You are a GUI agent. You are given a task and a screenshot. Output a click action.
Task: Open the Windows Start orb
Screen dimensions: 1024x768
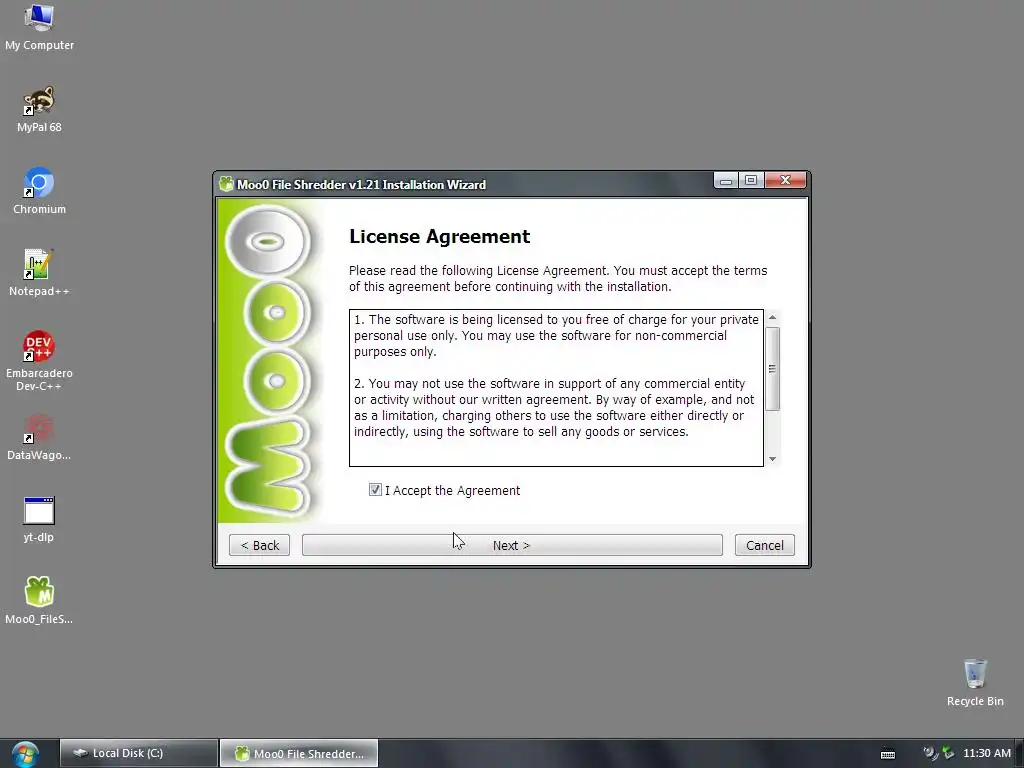click(x=25, y=754)
